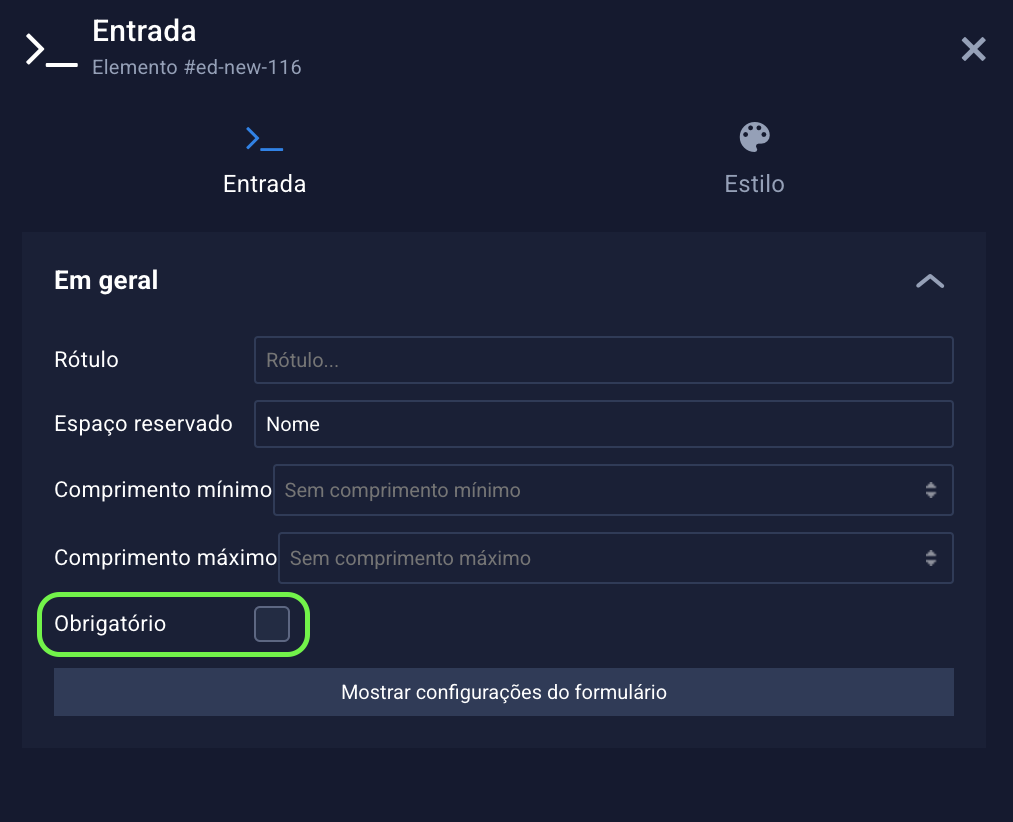Increase Comprimento máximo with the up arrow

931,553
